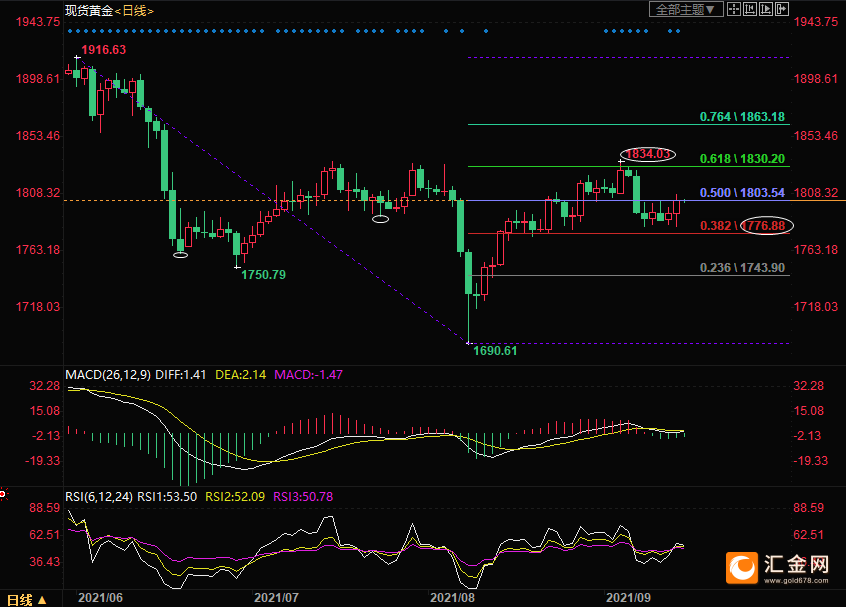Click the circled 1834.03 price label
Screen dimensions: 846x607
(647, 154)
